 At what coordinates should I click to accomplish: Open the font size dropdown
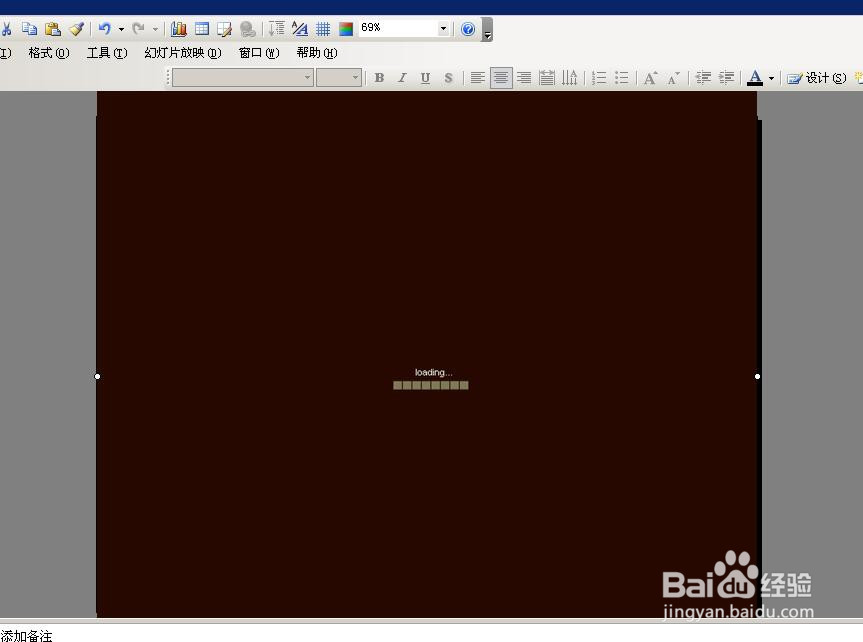pos(356,78)
